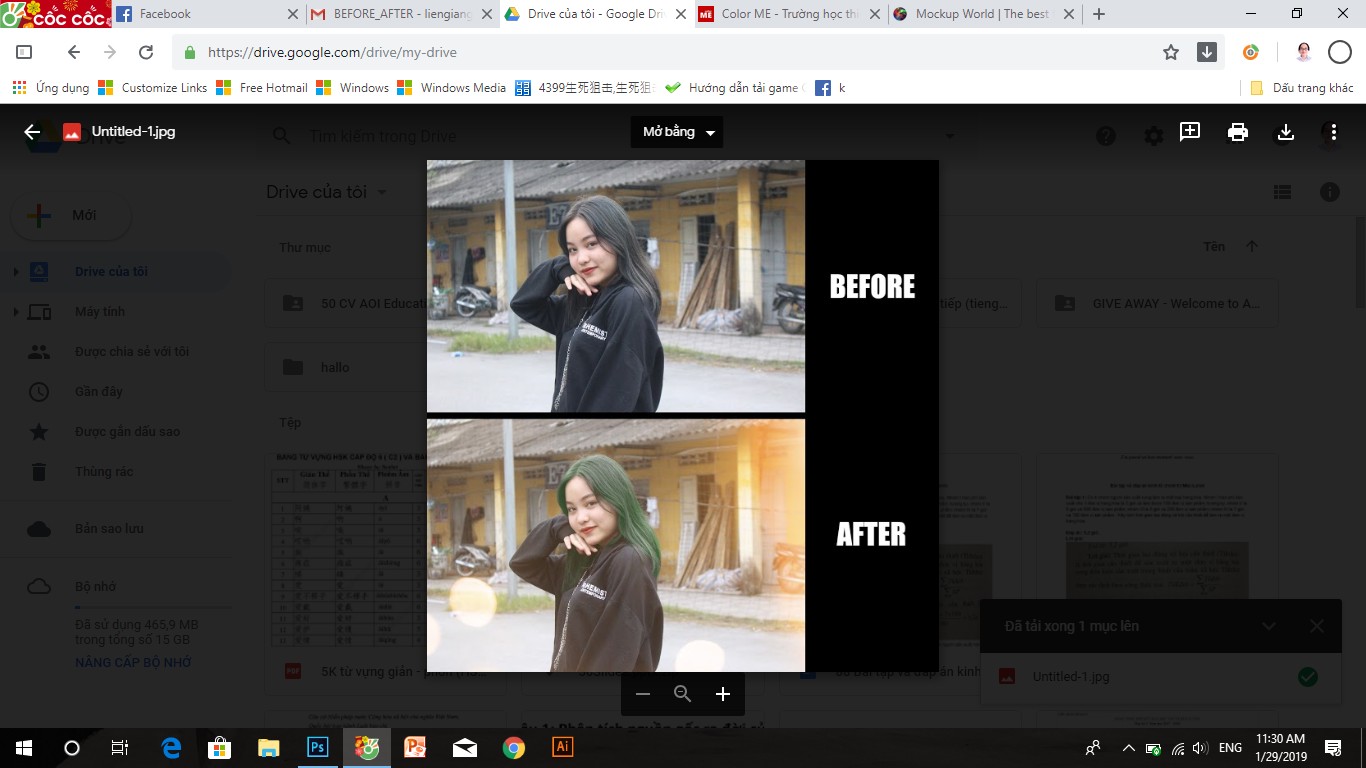This screenshot has width=1366, height=768.
Task: Zoom in with the plus button
Action: 723,694
